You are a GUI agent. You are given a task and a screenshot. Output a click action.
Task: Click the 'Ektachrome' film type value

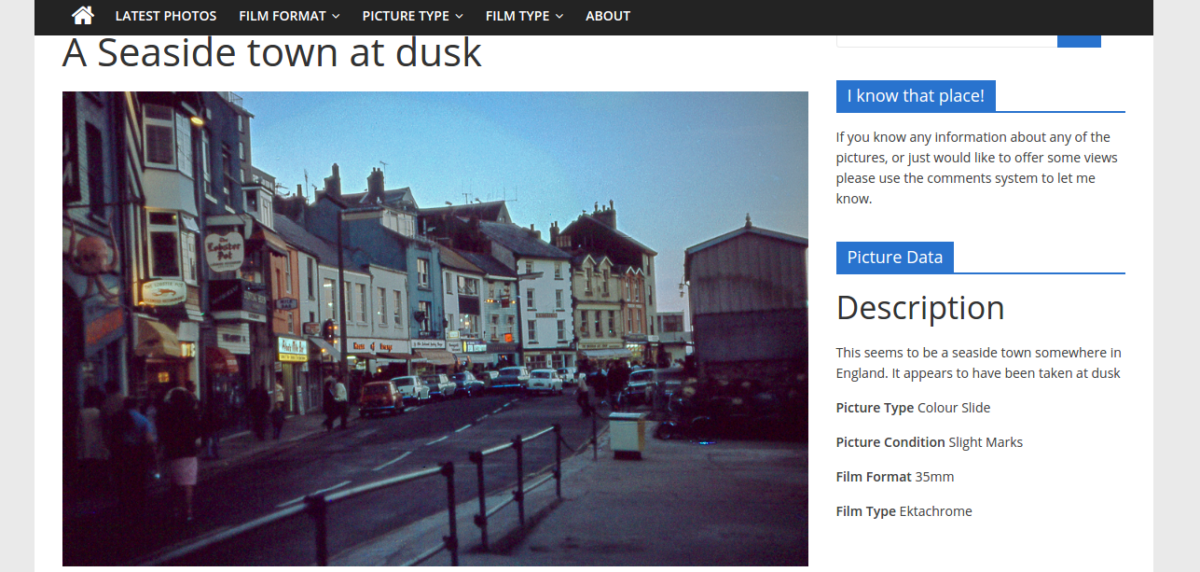936,511
